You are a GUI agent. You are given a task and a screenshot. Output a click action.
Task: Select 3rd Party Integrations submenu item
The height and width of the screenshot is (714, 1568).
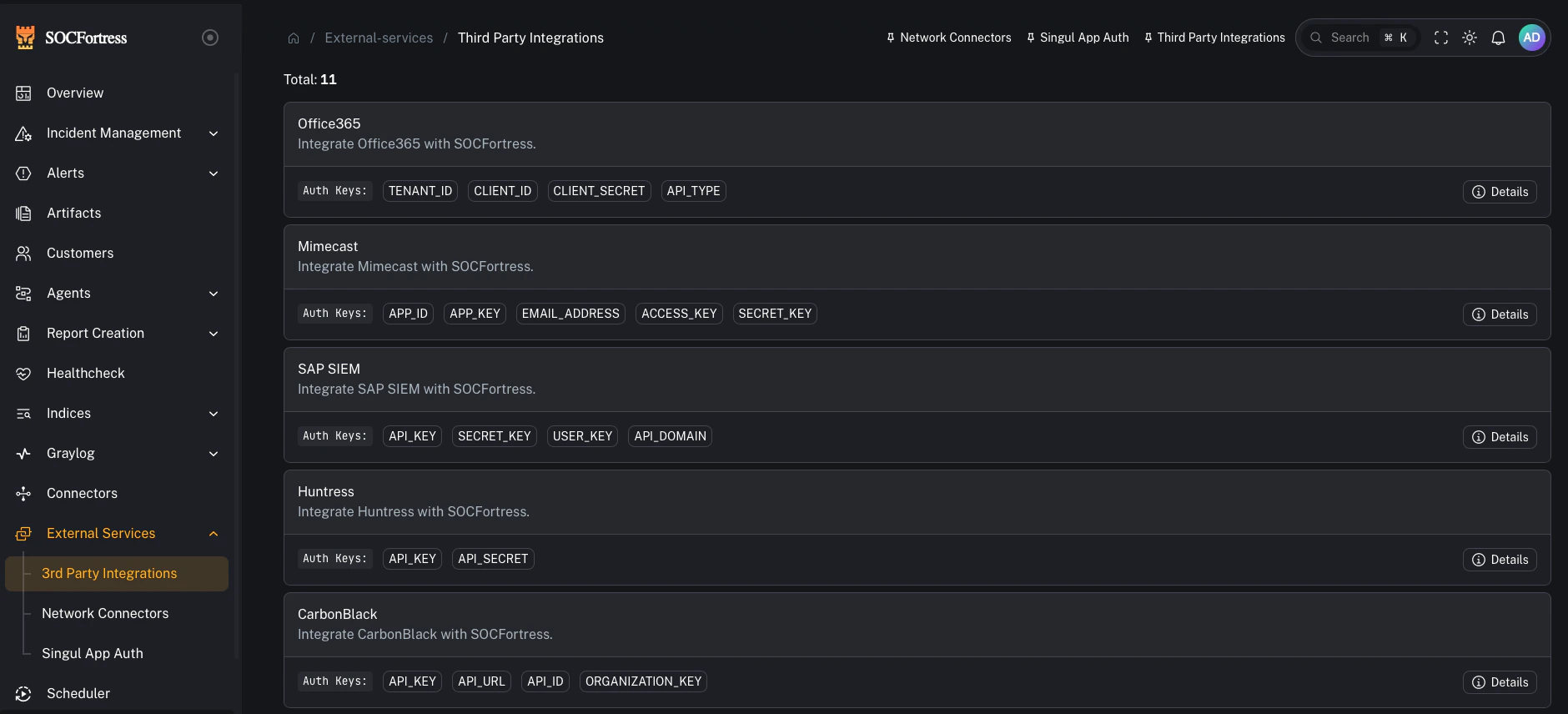tap(117, 574)
